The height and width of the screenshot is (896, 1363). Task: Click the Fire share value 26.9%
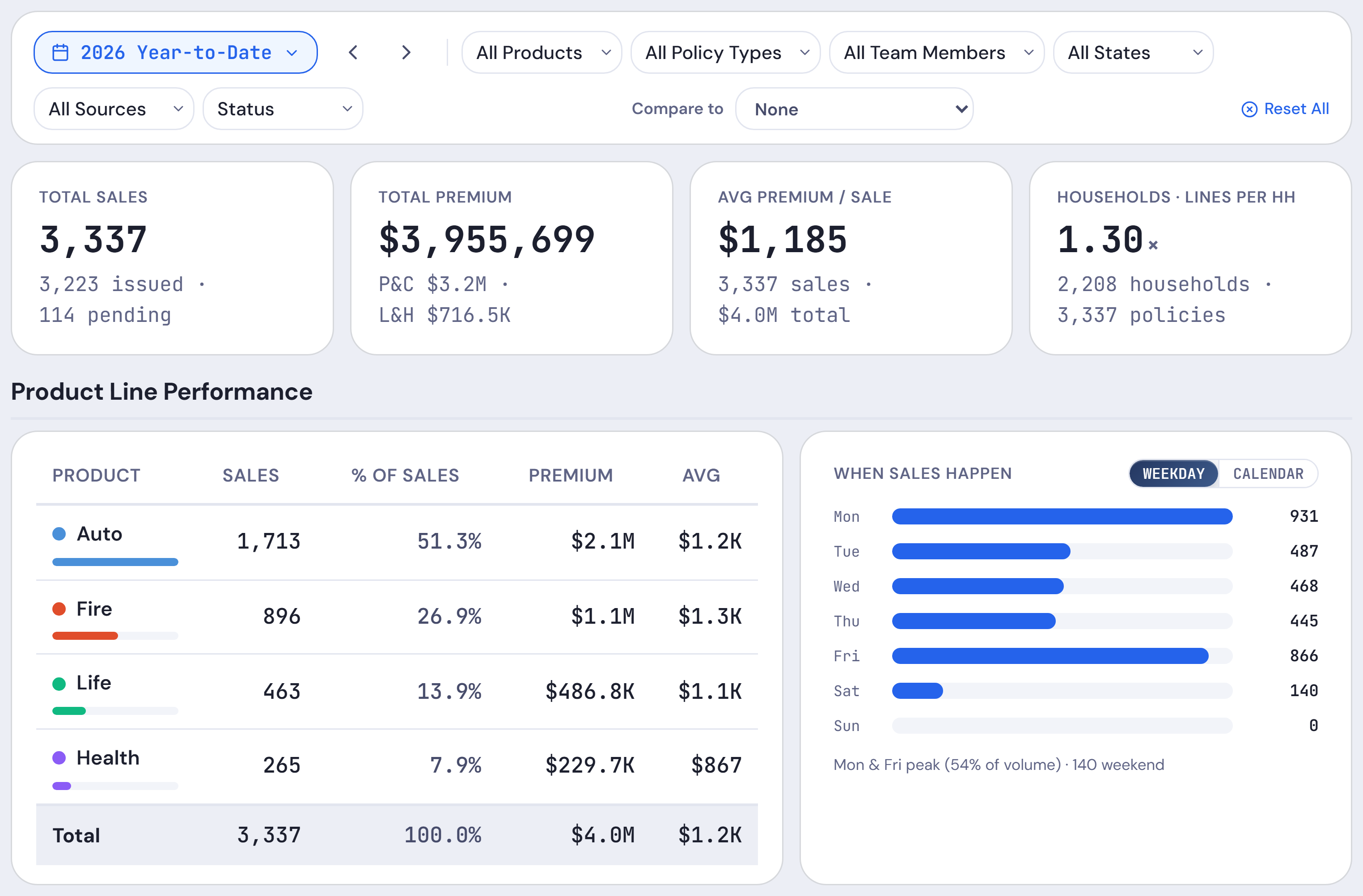pyautogui.click(x=449, y=617)
